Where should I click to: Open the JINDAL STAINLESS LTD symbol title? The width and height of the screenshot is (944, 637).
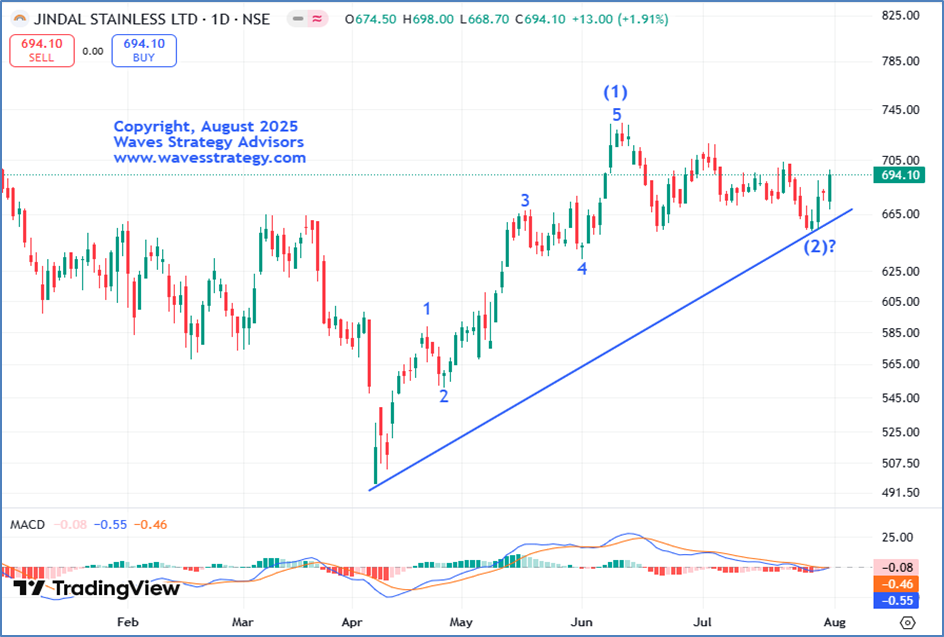pyautogui.click(x=151, y=19)
